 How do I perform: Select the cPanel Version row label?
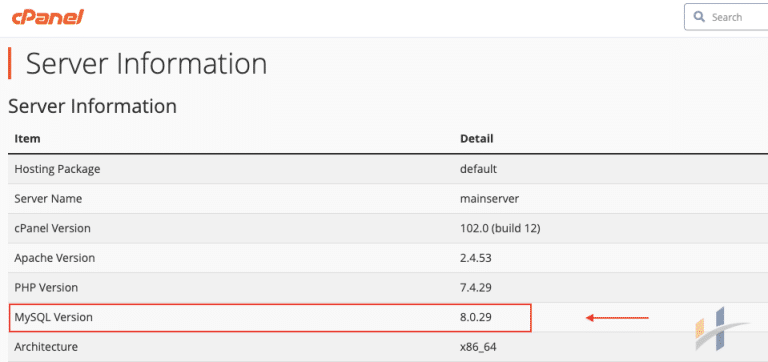point(52,228)
